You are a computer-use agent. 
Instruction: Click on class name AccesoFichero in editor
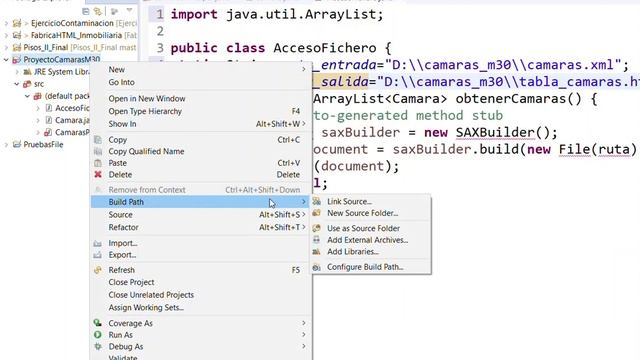pos(325,48)
